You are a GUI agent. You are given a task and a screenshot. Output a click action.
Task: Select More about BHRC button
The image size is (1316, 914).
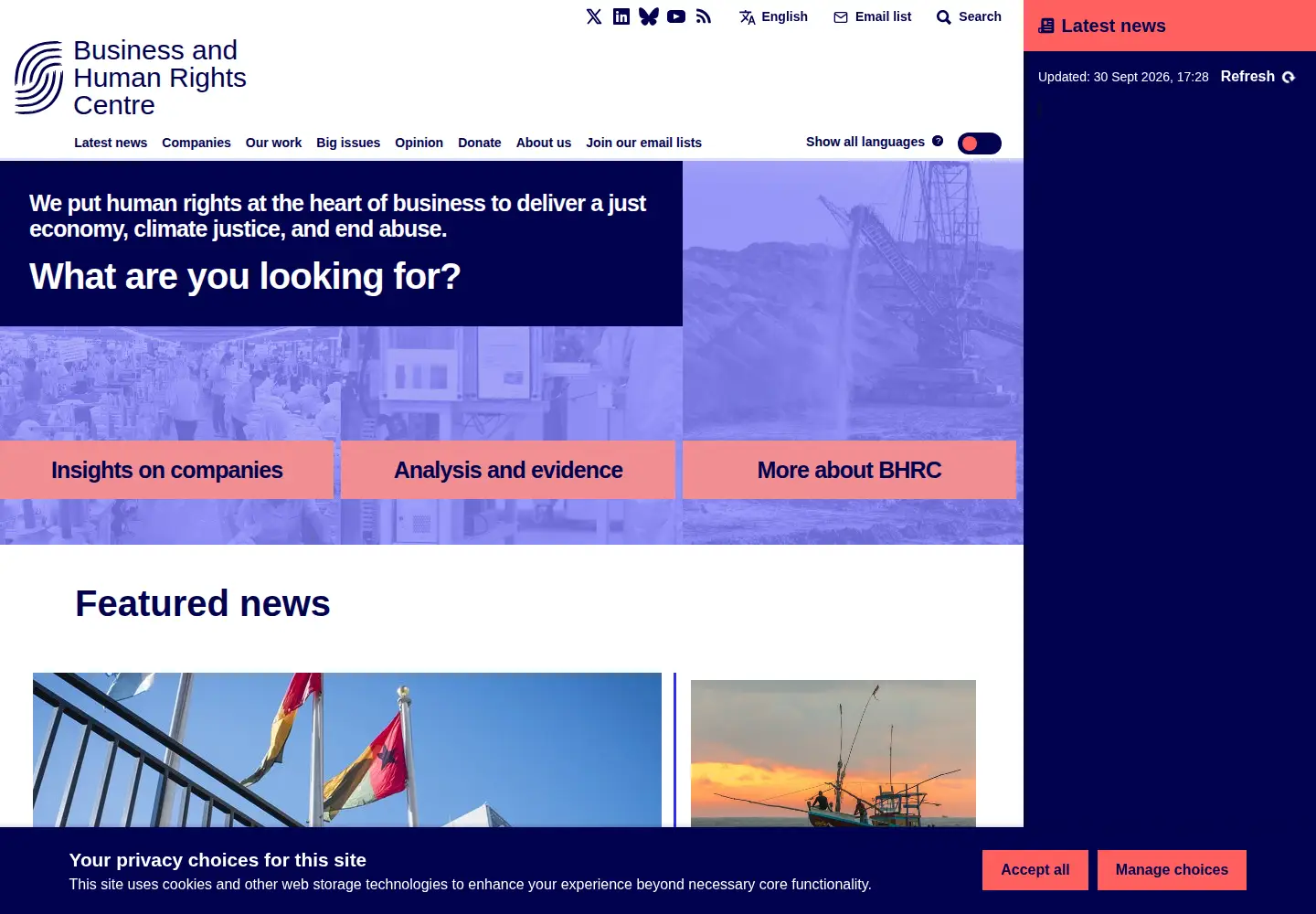coord(849,470)
